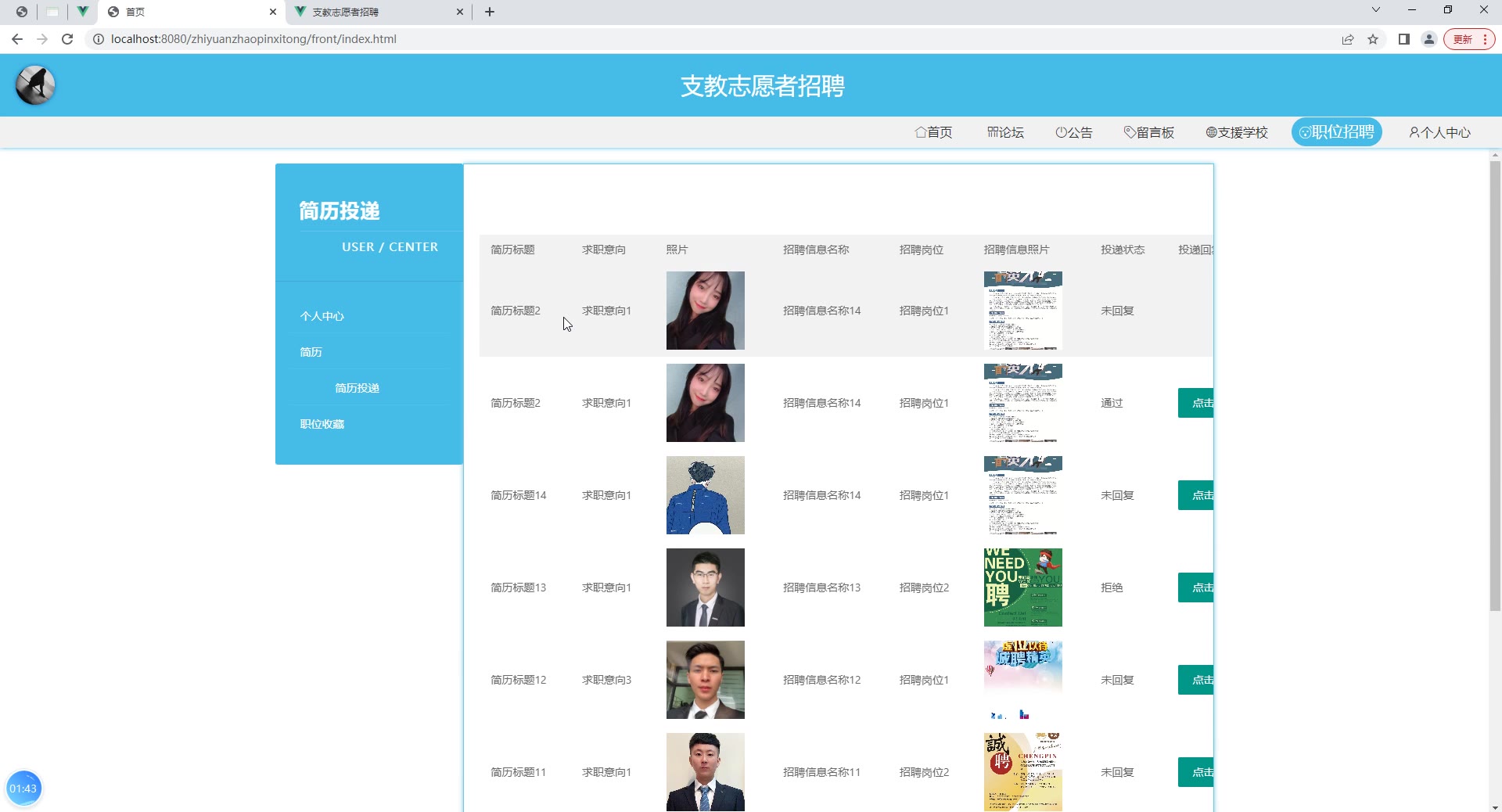Open the browser profile account icon

[x=1428, y=39]
